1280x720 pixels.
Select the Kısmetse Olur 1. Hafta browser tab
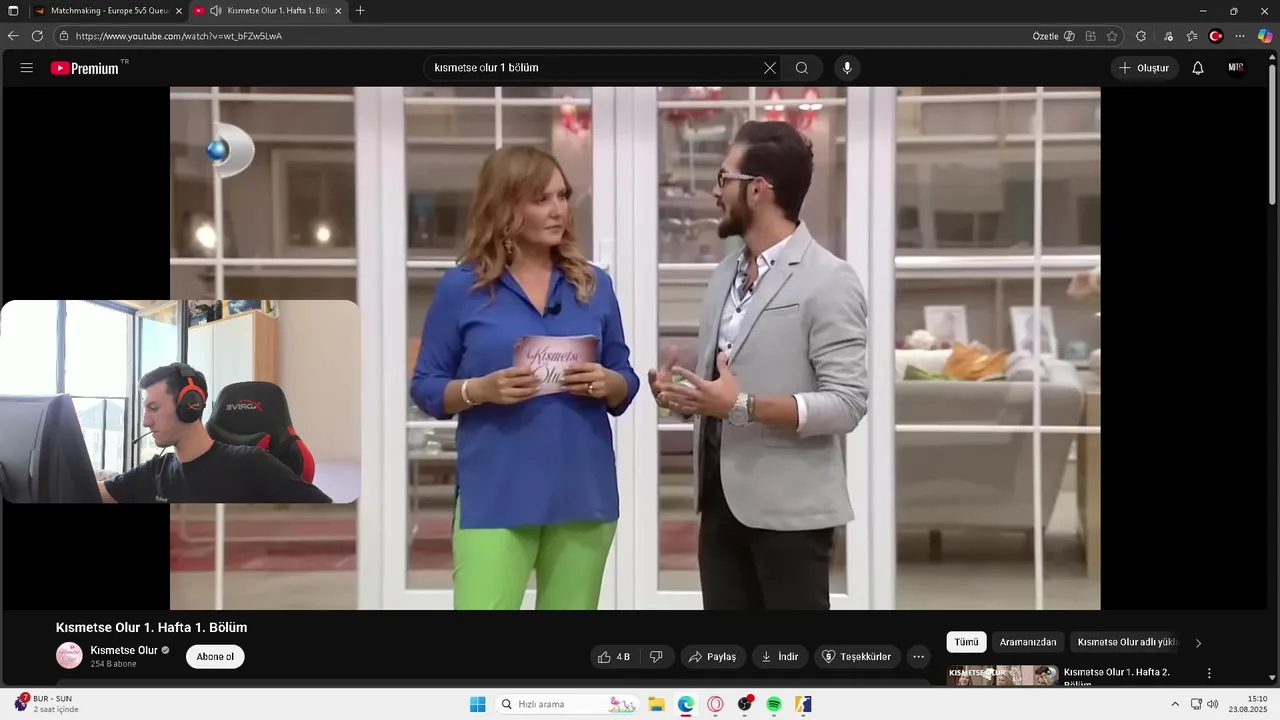(268, 11)
